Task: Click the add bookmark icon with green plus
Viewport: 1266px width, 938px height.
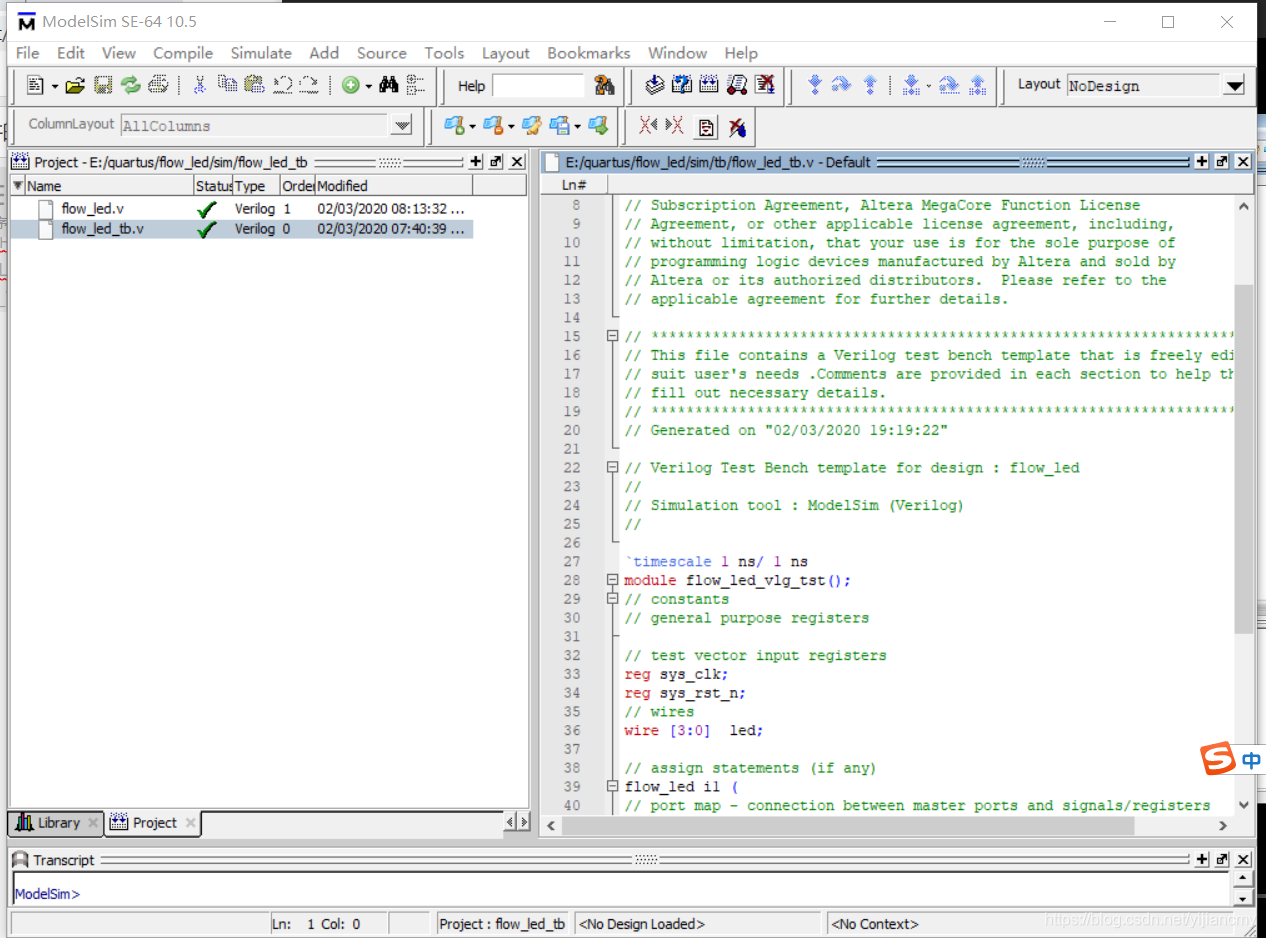Action: point(454,126)
